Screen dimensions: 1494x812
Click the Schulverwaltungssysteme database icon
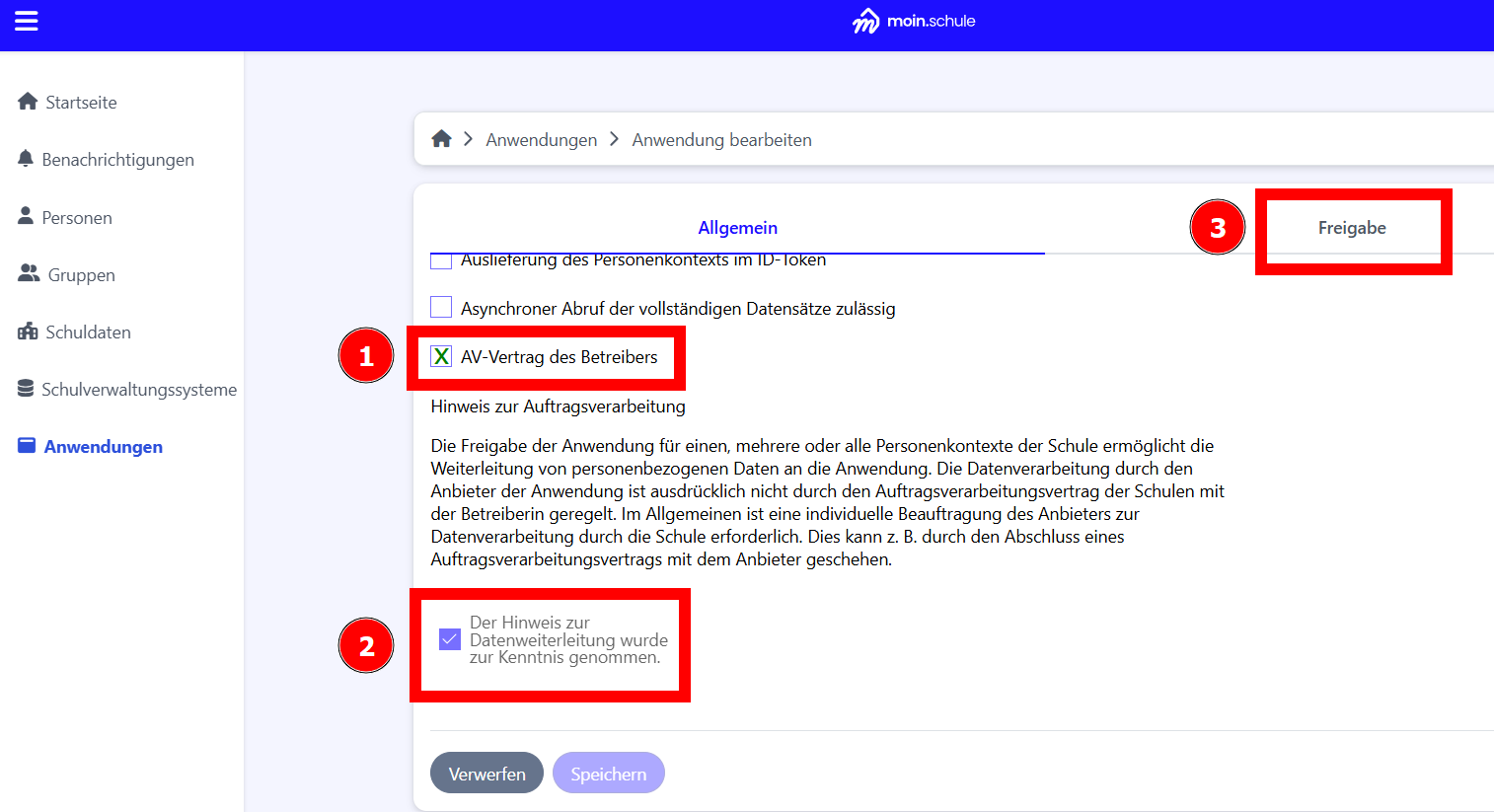pyautogui.click(x=26, y=389)
